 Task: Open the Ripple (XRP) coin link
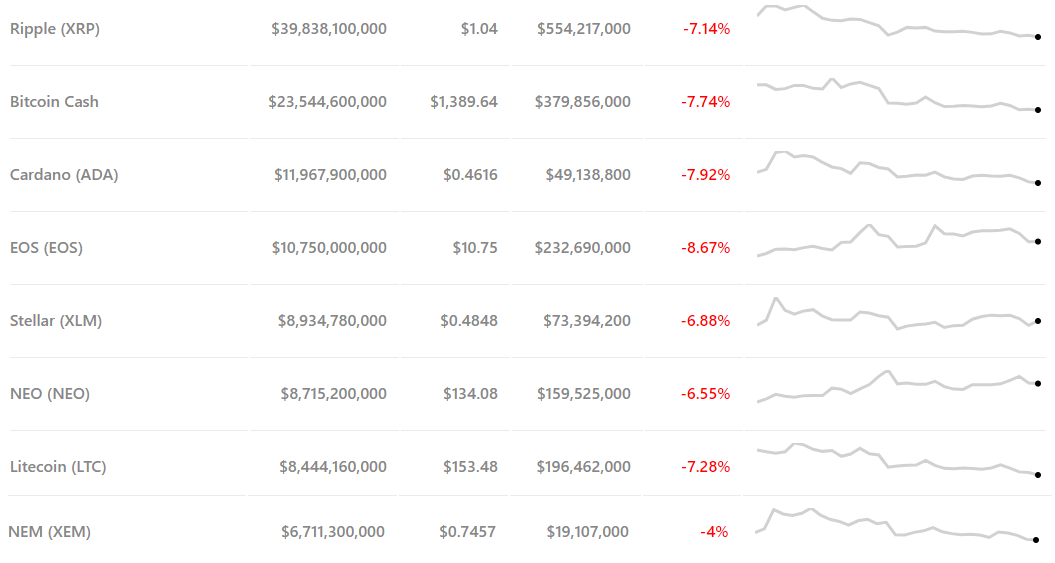[55, 29]
